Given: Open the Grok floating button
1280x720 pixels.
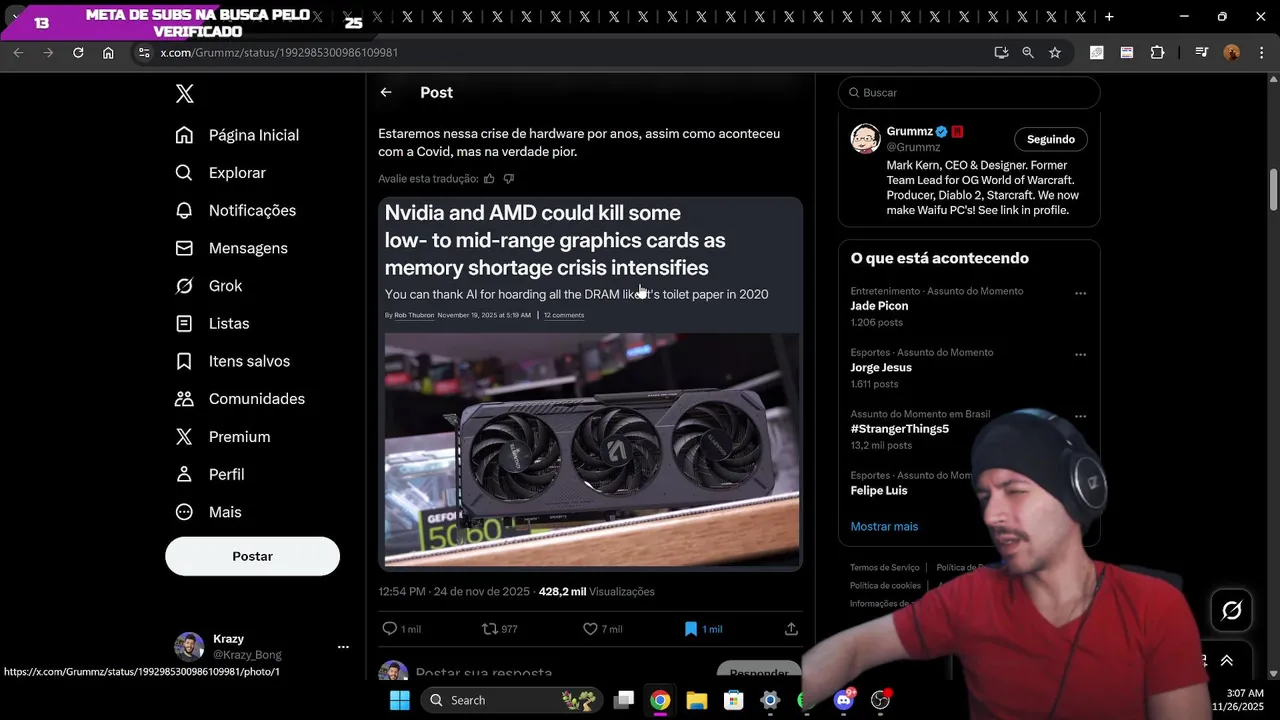Looking at the screenshot, I should [x=1231, y=610].
